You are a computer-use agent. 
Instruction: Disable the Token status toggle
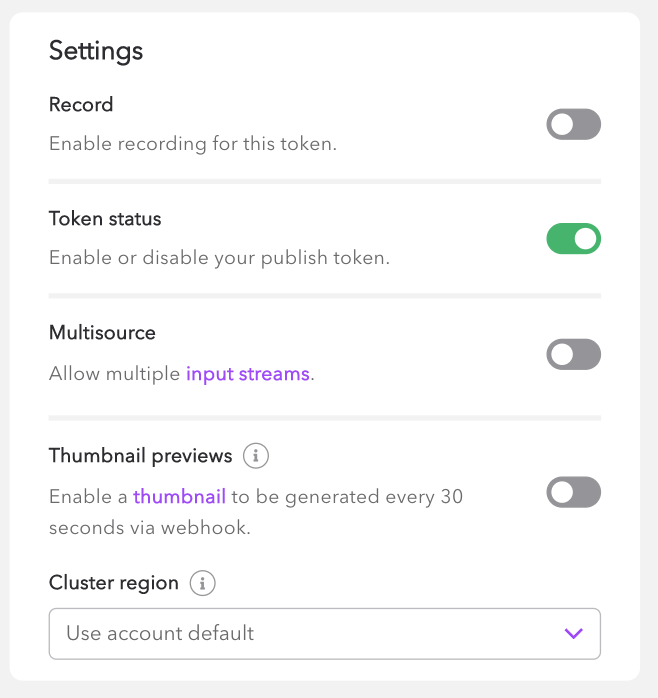click(x=573, y=239)
